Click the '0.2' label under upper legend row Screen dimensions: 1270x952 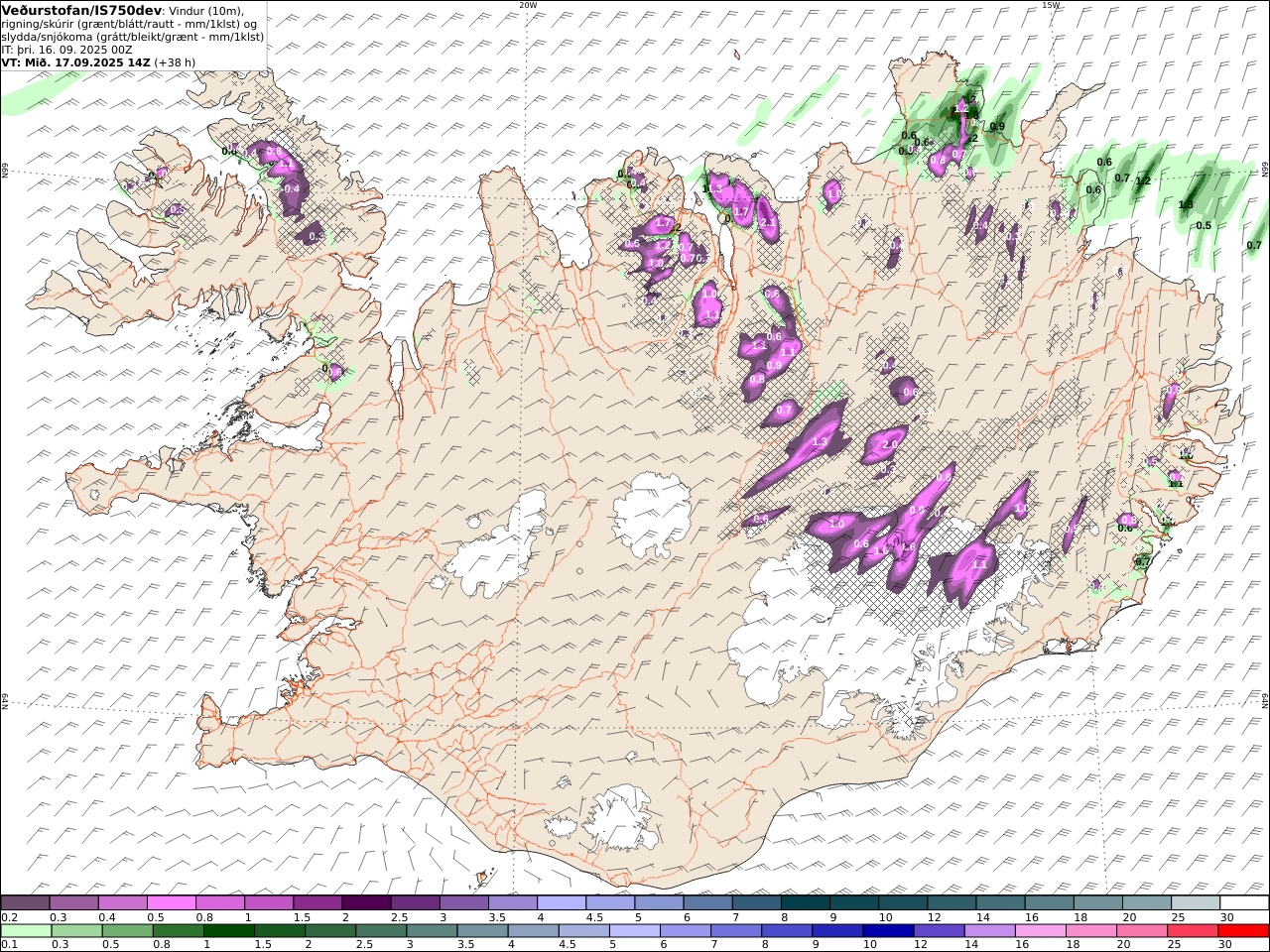point(8,917)
